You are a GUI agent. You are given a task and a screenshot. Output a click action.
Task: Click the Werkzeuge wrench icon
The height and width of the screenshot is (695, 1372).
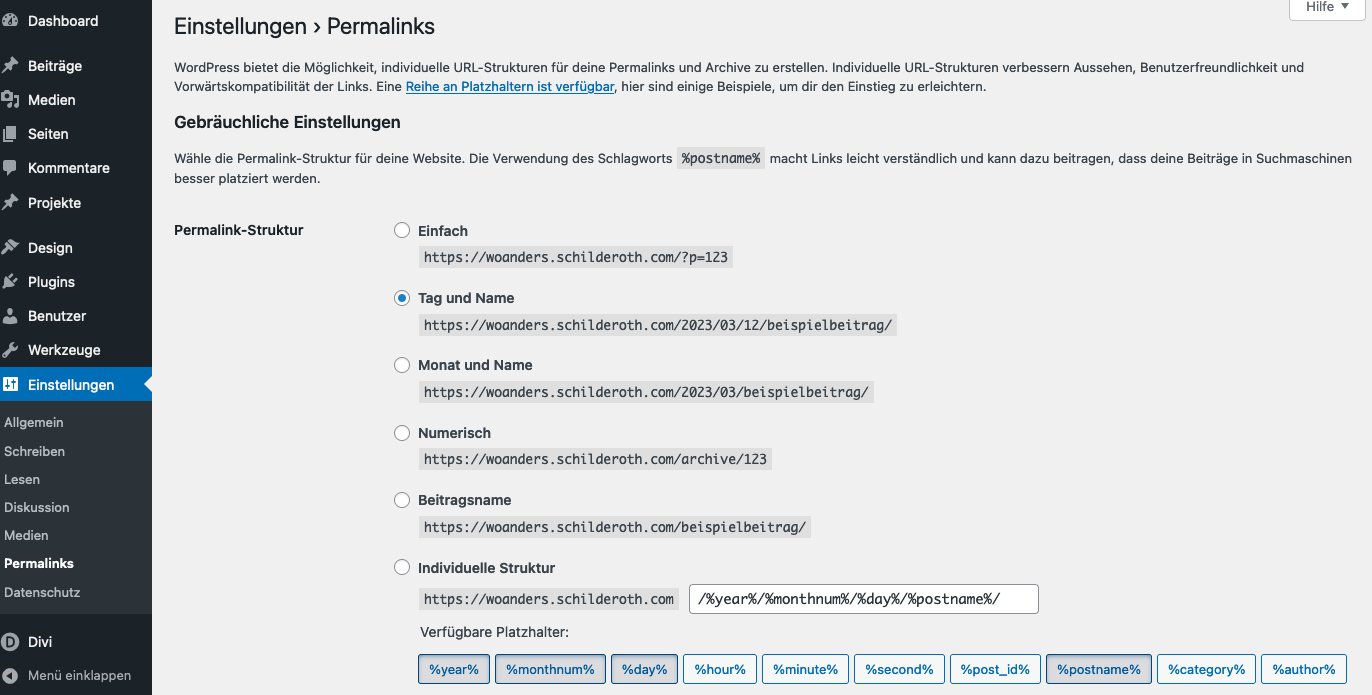pyautogui.click(x=10, y=350)
